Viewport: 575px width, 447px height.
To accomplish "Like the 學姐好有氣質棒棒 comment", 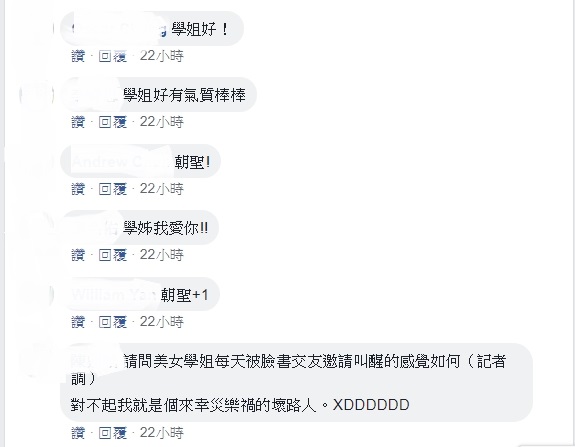I will [x=78, y=122].
